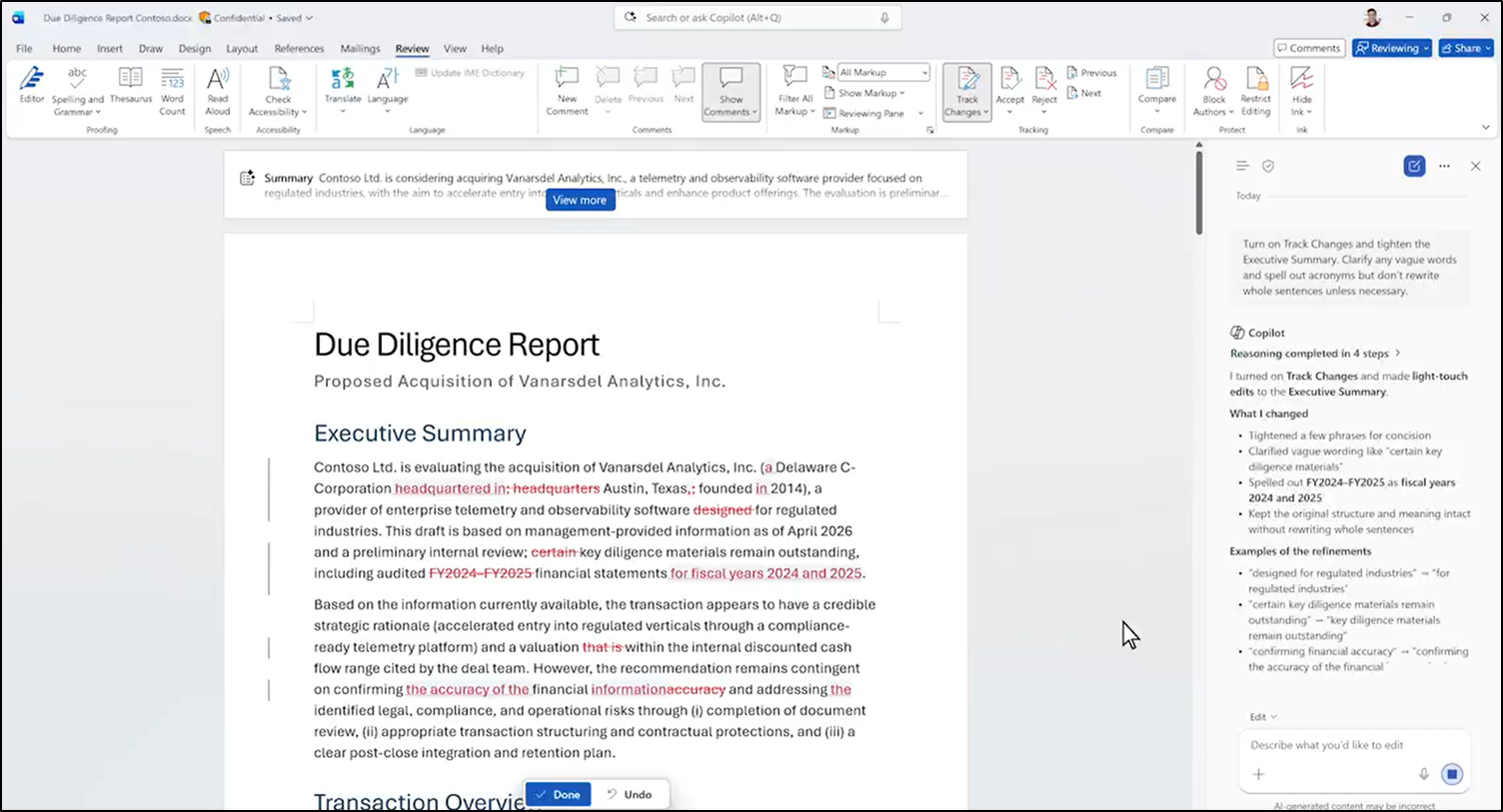Screen dimensions: 1503x812
Task: Open the Reviewing Pane dropdown arrow
Action: 920,114
